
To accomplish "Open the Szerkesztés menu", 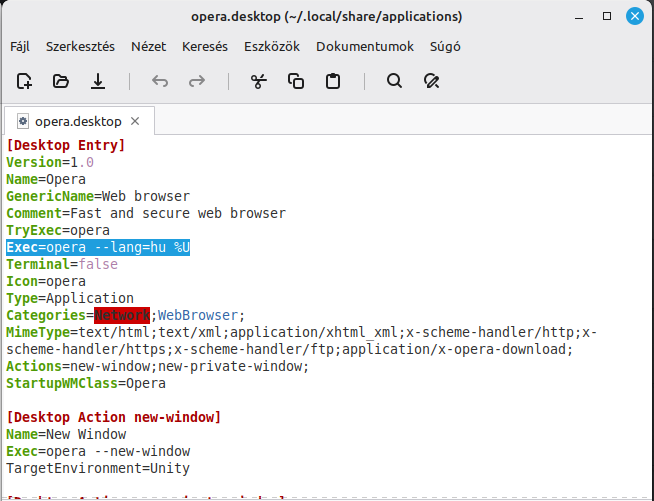I will click(78, 46).
